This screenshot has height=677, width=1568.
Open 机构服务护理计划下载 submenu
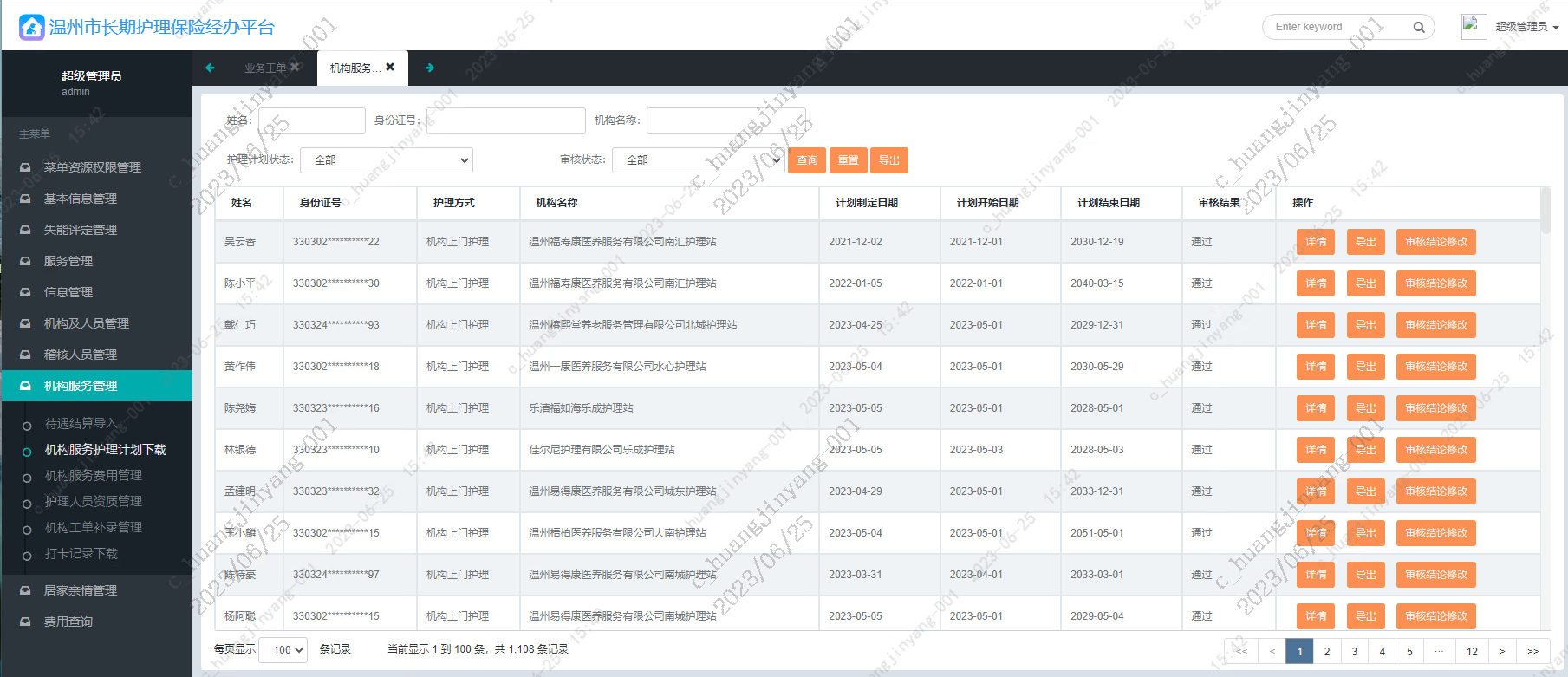tap(106, 450)
